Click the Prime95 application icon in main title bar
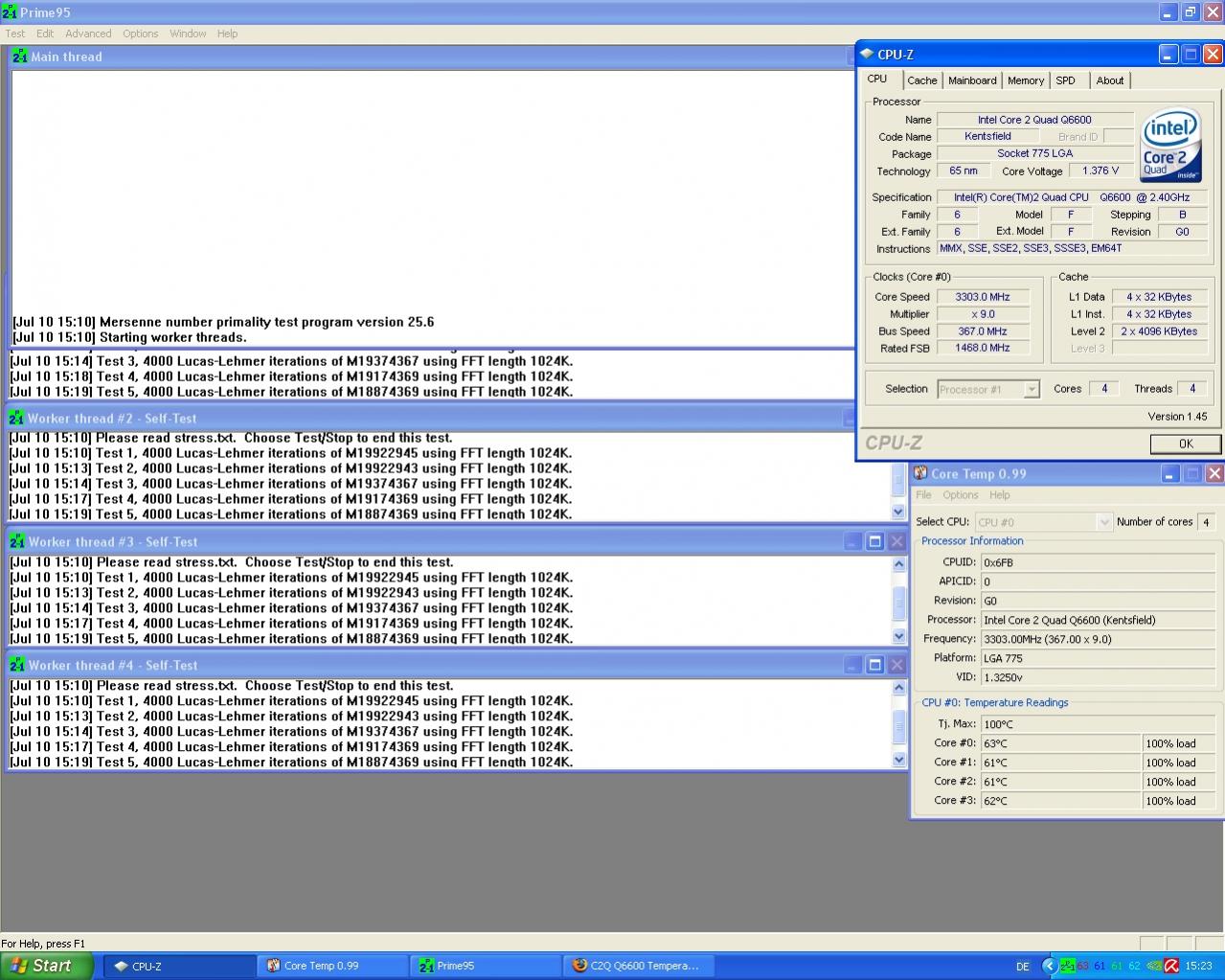 point(10,12)
